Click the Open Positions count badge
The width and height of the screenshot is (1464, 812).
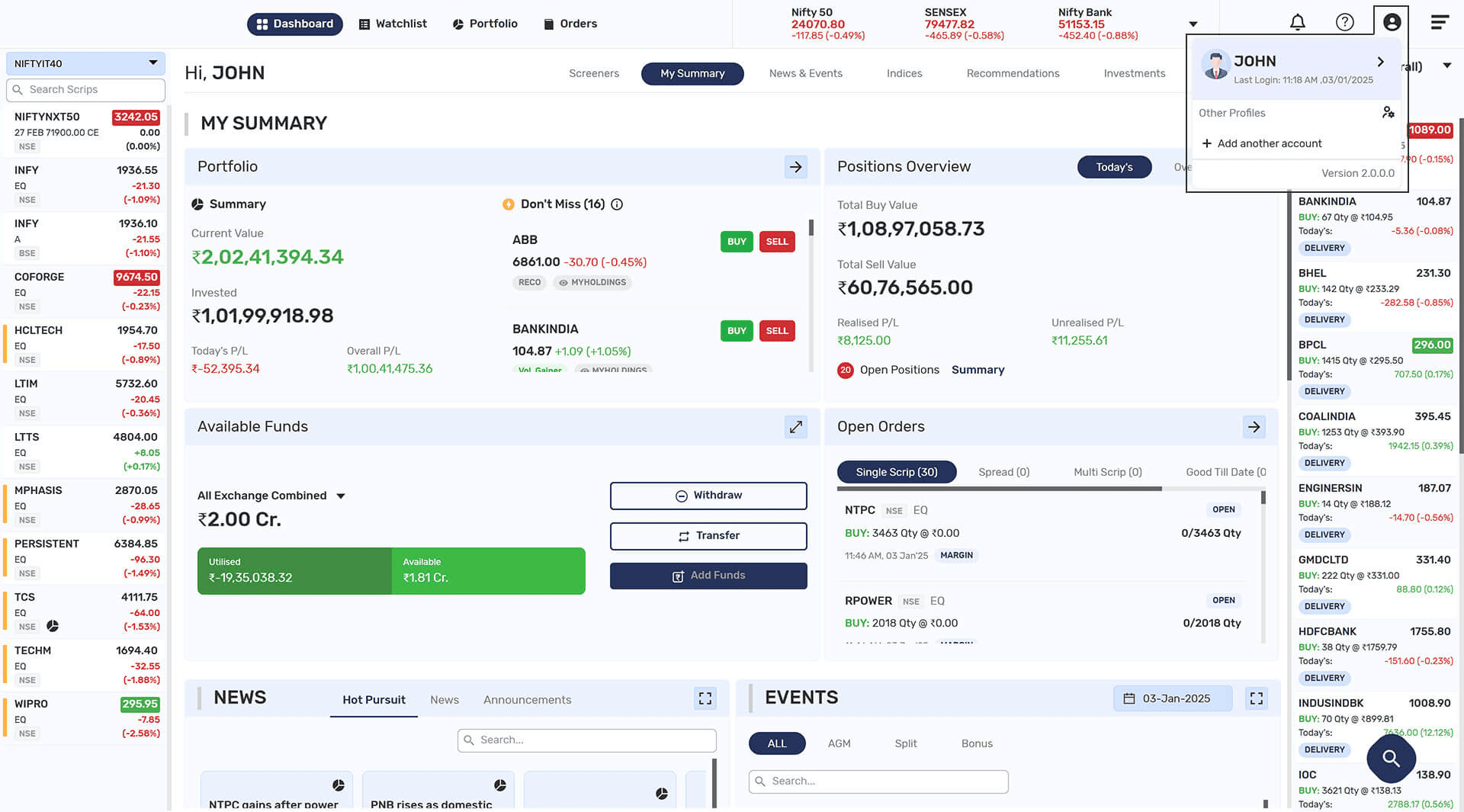[x=845, y=370]
